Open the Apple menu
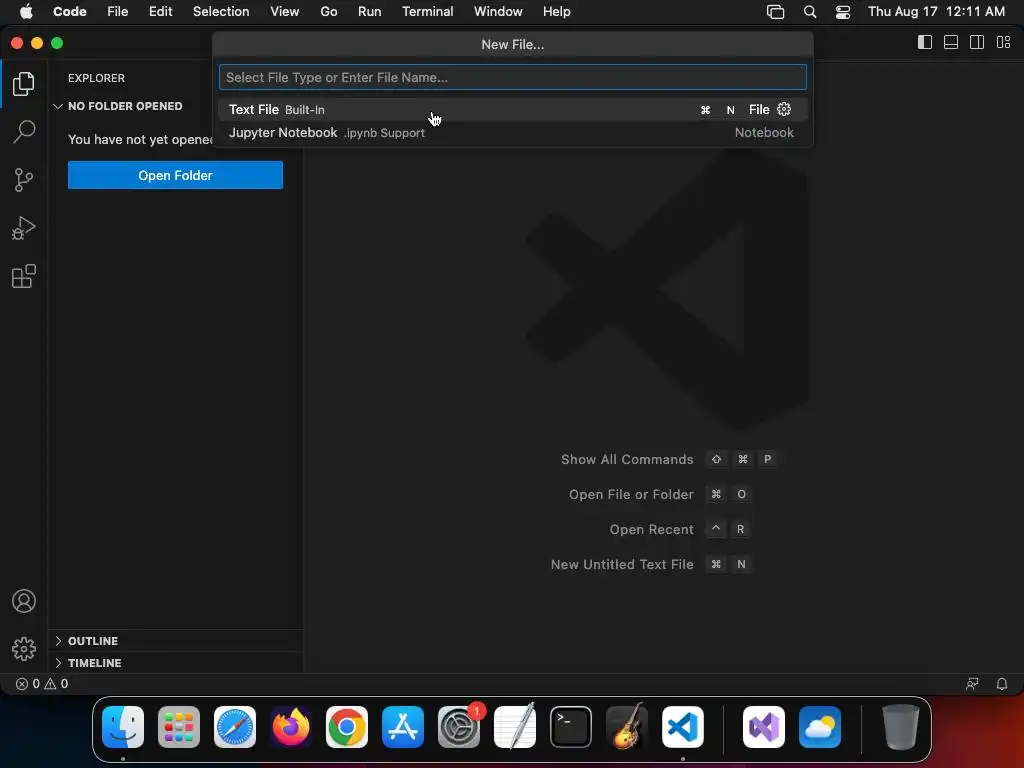The width and height of the screenshot is (1024, 768). [25, 11]
